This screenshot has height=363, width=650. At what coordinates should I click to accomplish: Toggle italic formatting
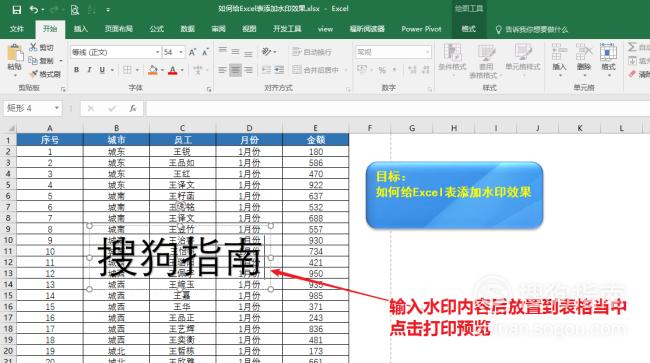89,70
